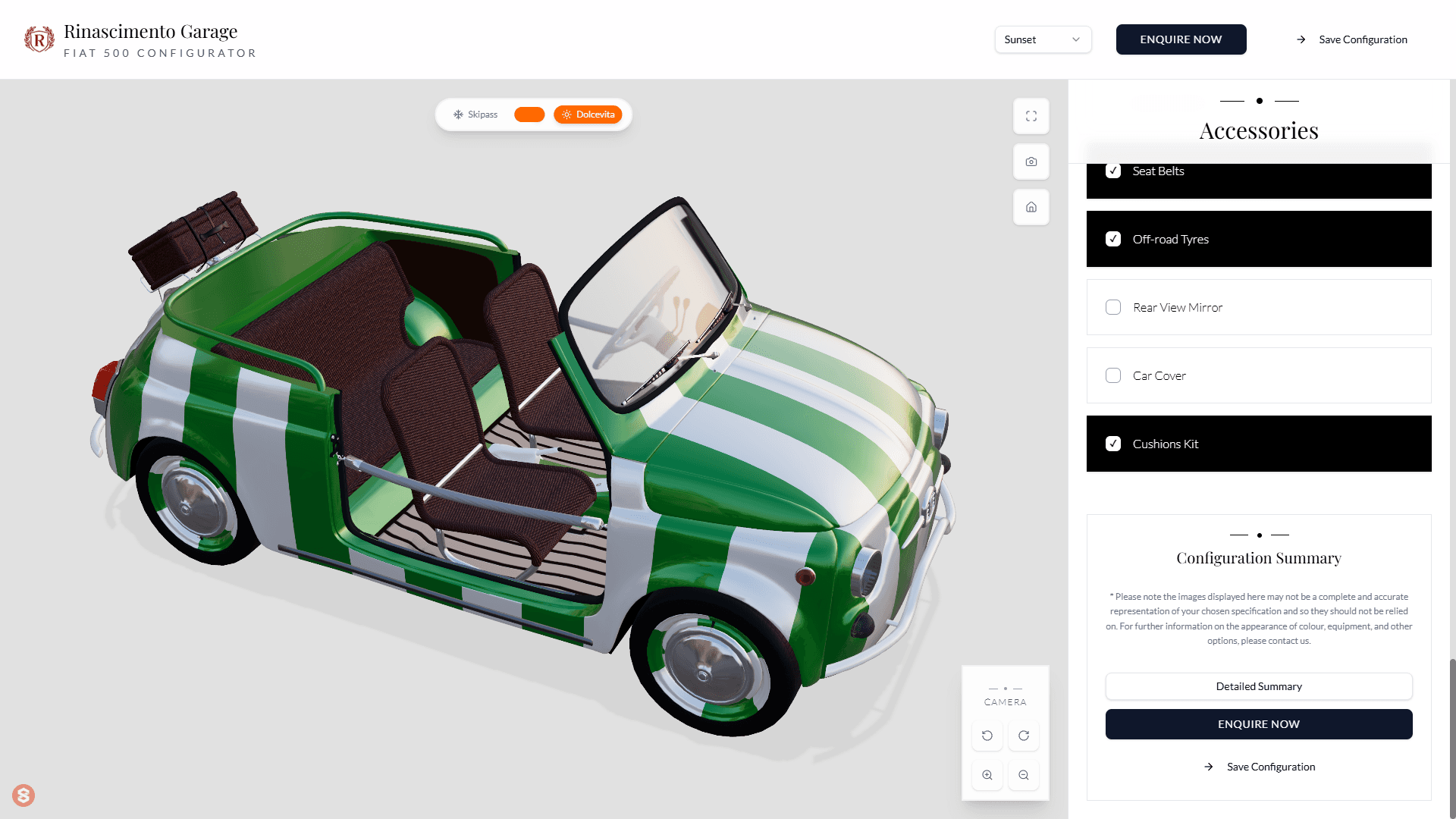Zoom in the camera
Image resolution: width=1456 pixels, height=819 pixels.
[x=987, y=775]
